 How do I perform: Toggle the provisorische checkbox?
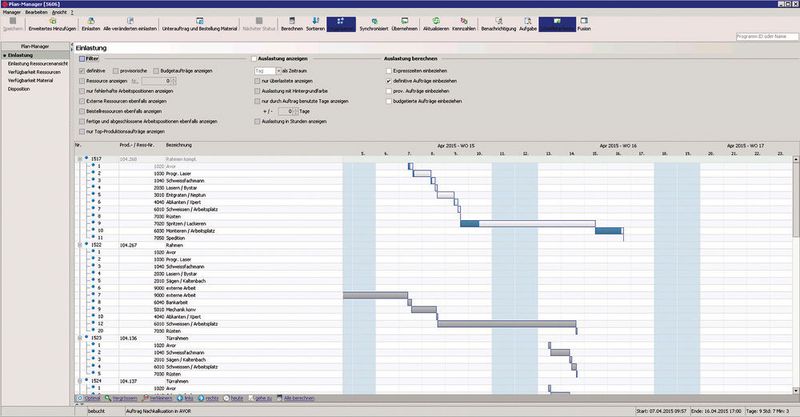click(x=116, y=71)
